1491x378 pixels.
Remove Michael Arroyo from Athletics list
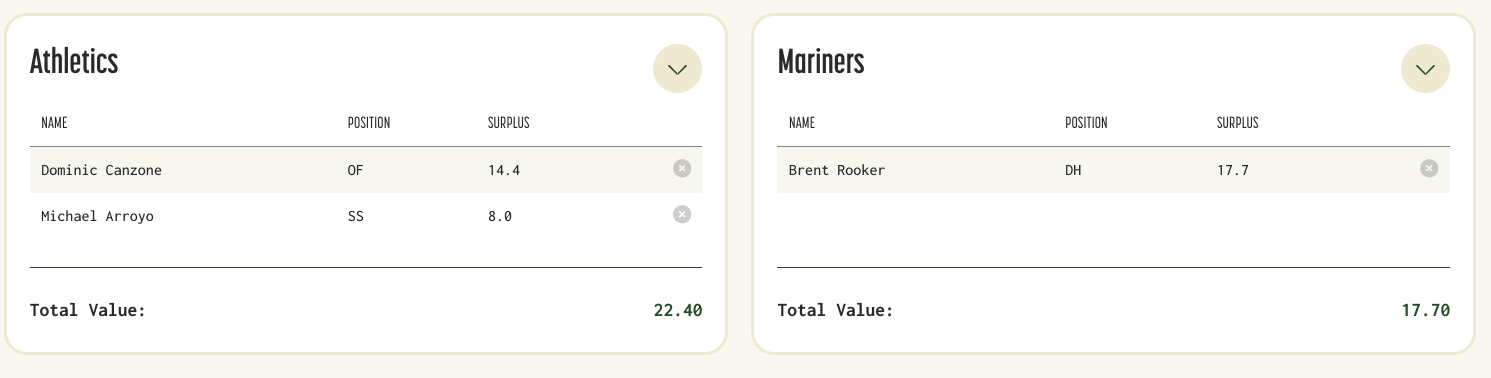tap(682, 214)
